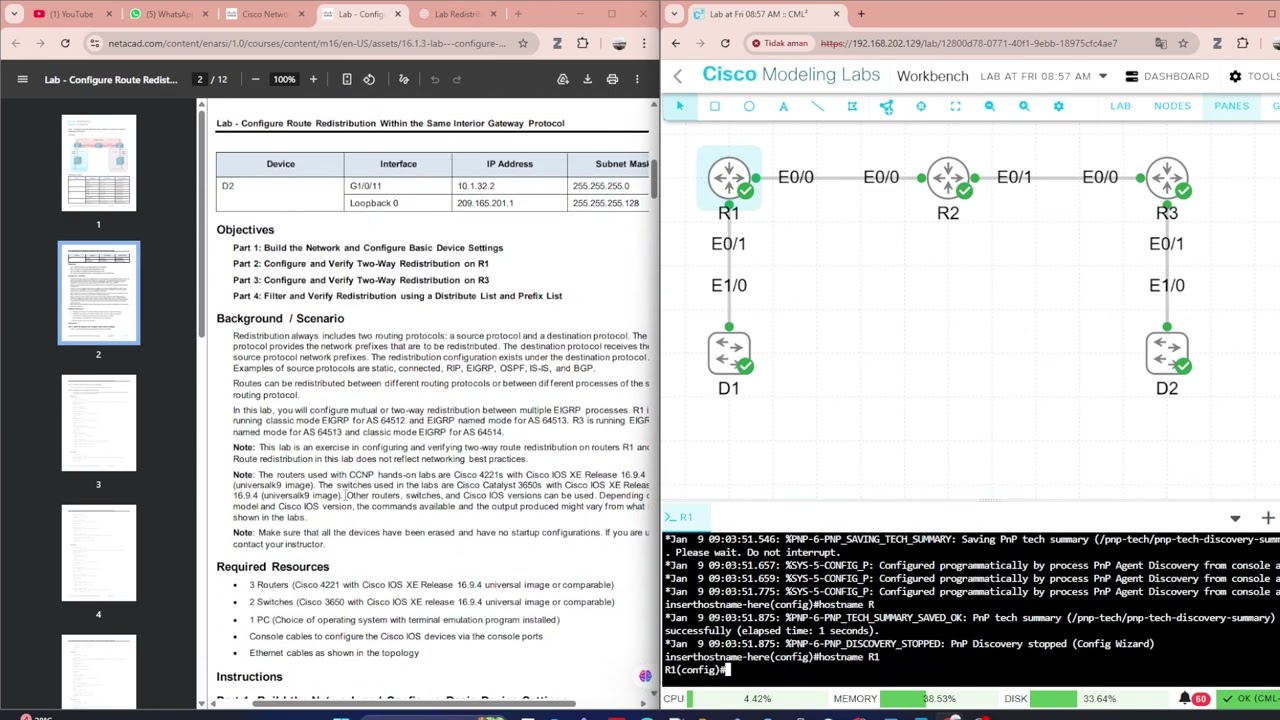Image resolution: width=1280 pixels, height=720 pixels.
Task: Click the crosshair center icon
Action: (921, 106)
